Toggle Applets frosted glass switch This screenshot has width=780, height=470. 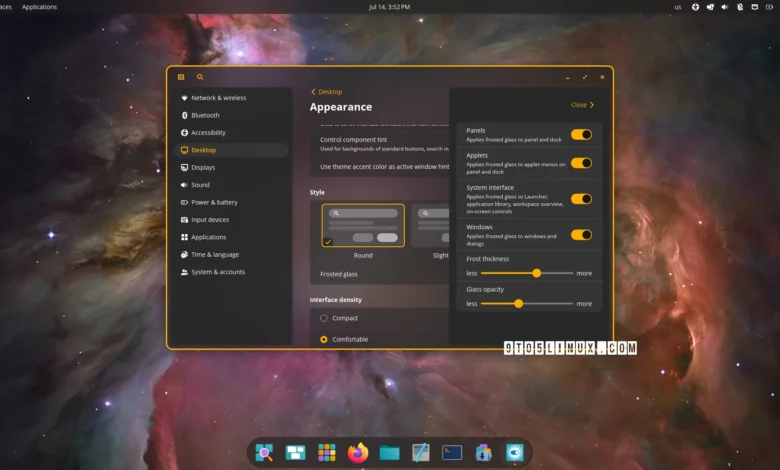[581, 163]
